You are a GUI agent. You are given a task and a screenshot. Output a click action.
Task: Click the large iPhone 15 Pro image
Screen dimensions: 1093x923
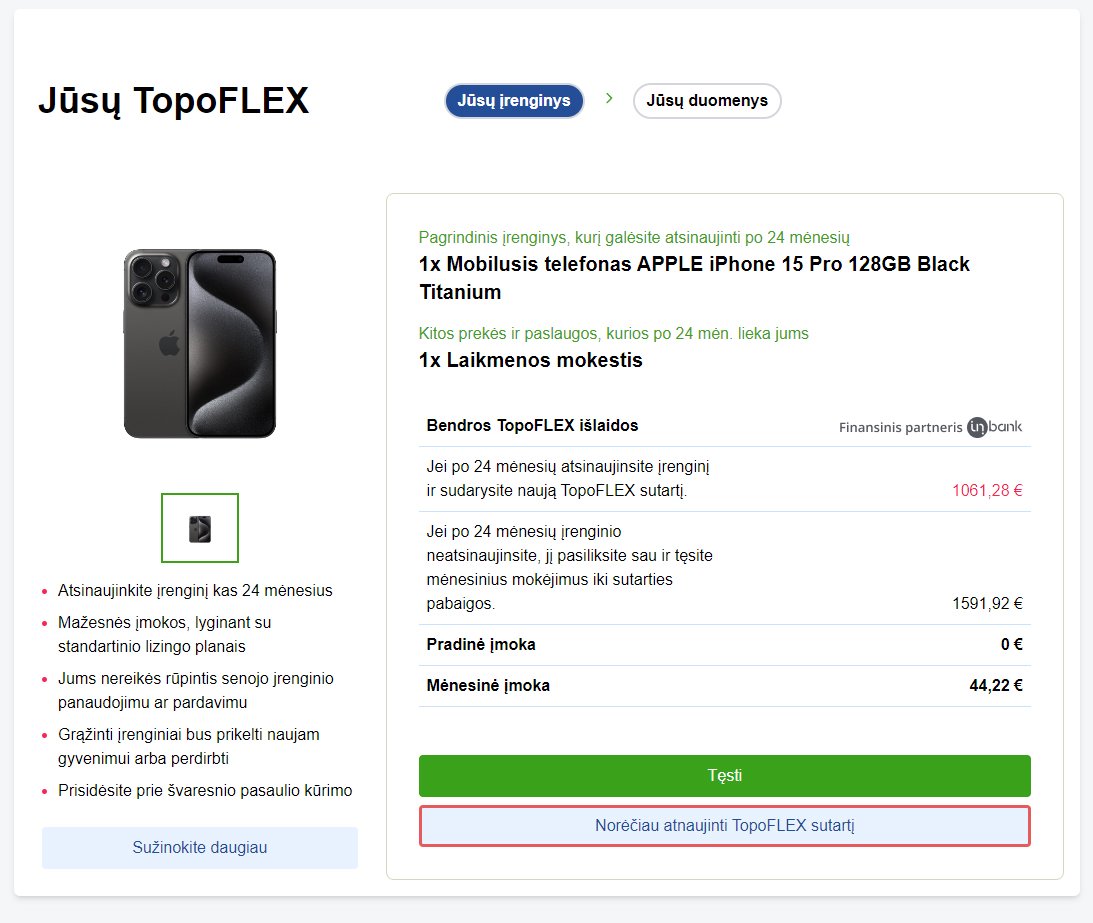pos(200,344)
